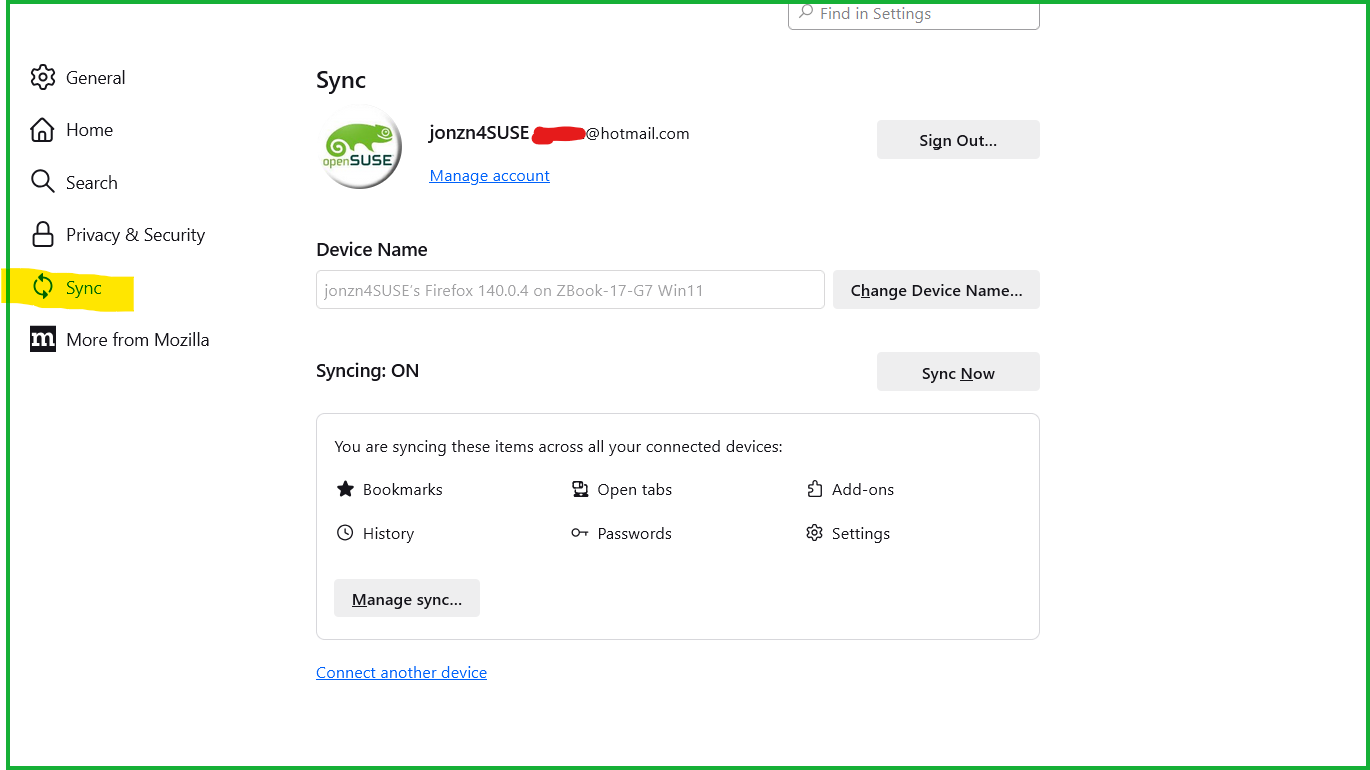Click the General gear icon

click(x=42, y=77)
